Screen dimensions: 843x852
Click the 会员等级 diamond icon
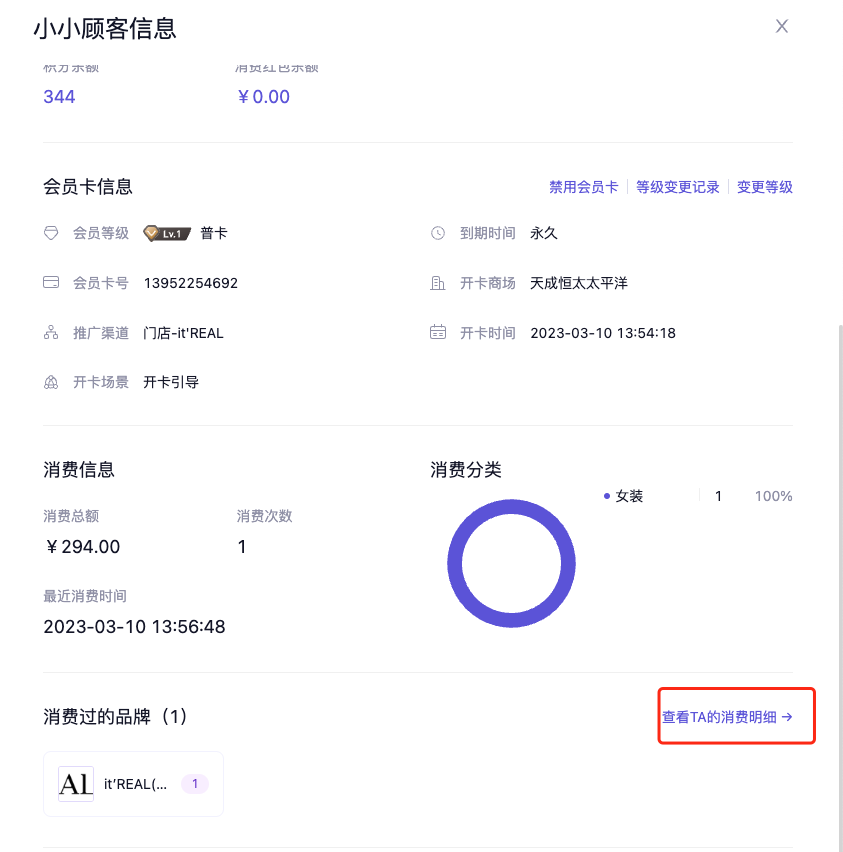click(51, 233)
